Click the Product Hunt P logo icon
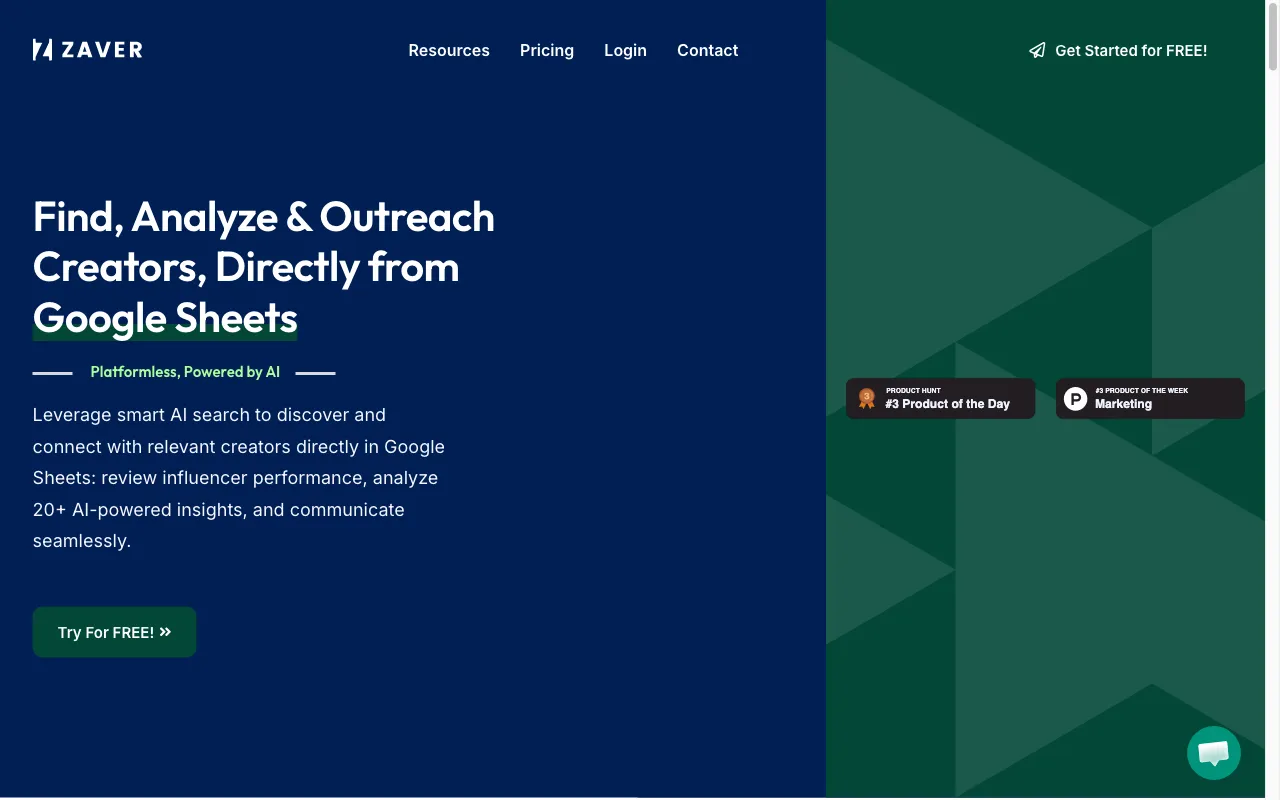 (x=1075, y=399)
